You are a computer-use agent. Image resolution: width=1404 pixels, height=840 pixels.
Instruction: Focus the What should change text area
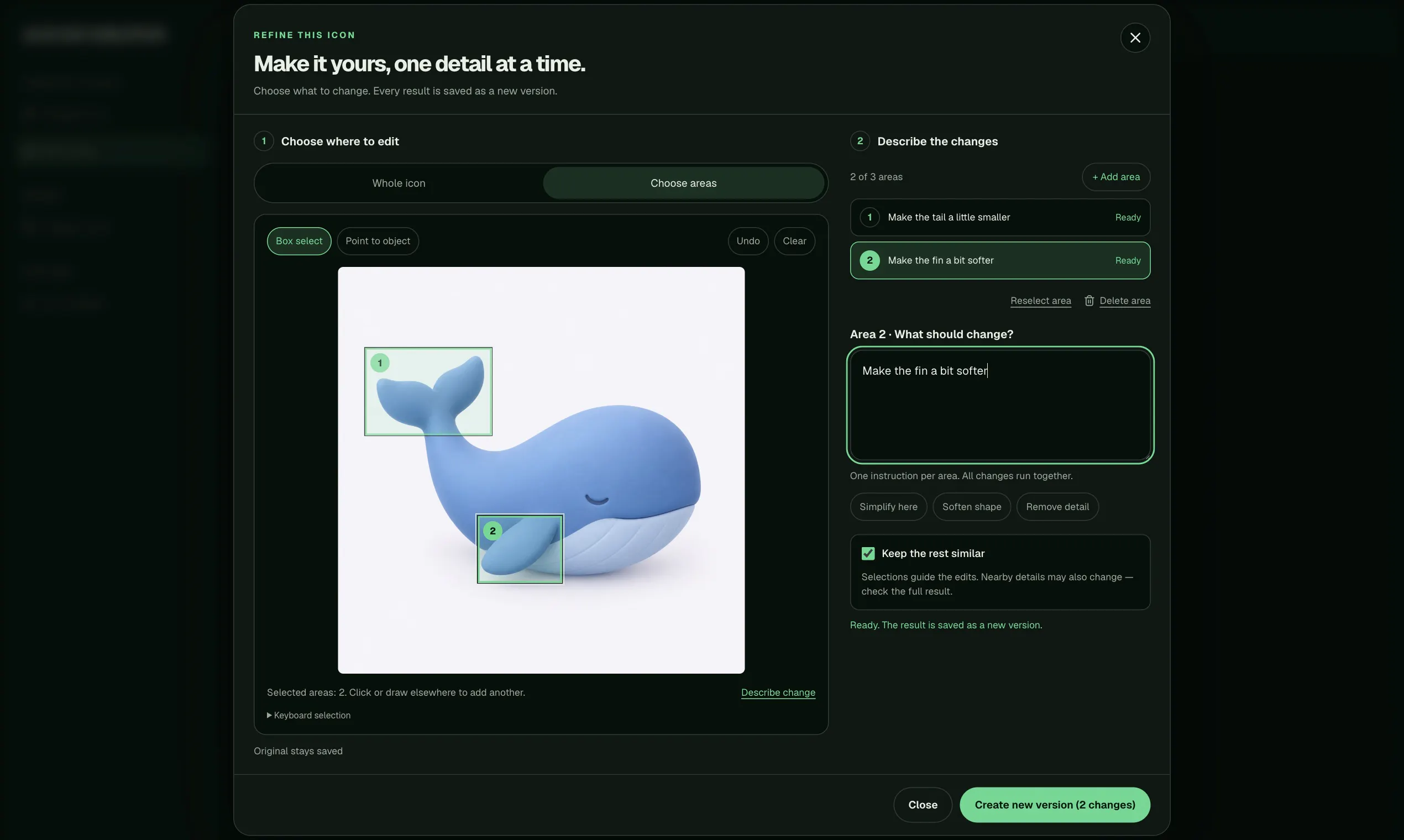click(1000, 405)
